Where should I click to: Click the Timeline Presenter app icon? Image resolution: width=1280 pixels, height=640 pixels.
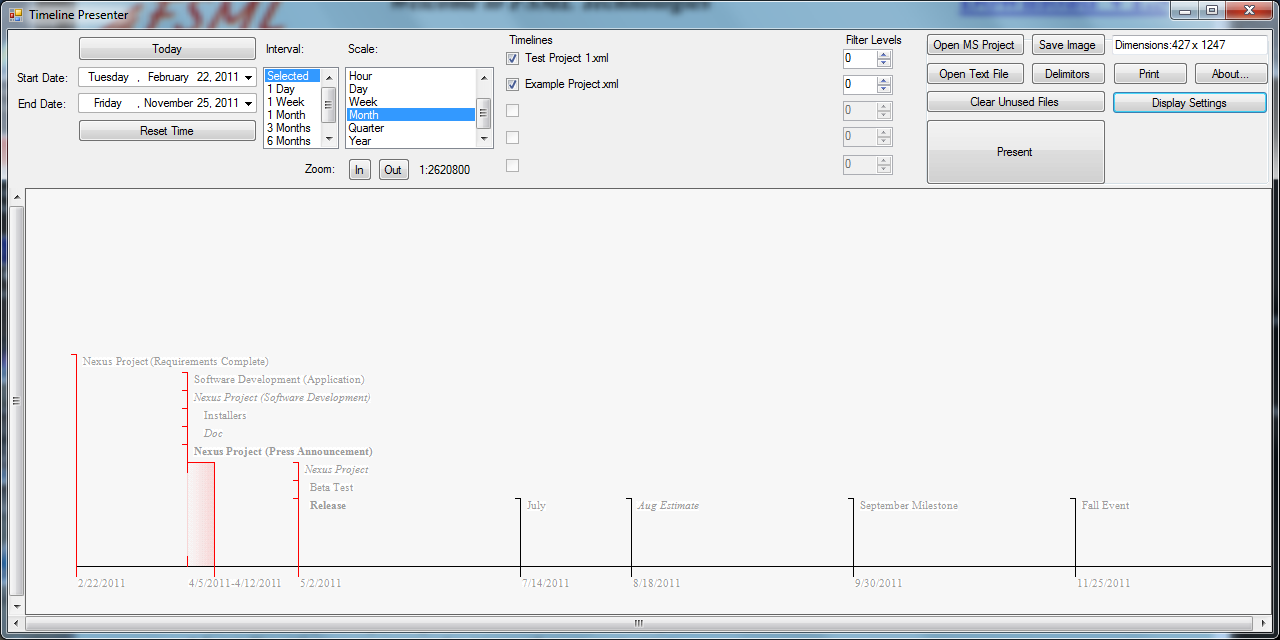point(15,14)
